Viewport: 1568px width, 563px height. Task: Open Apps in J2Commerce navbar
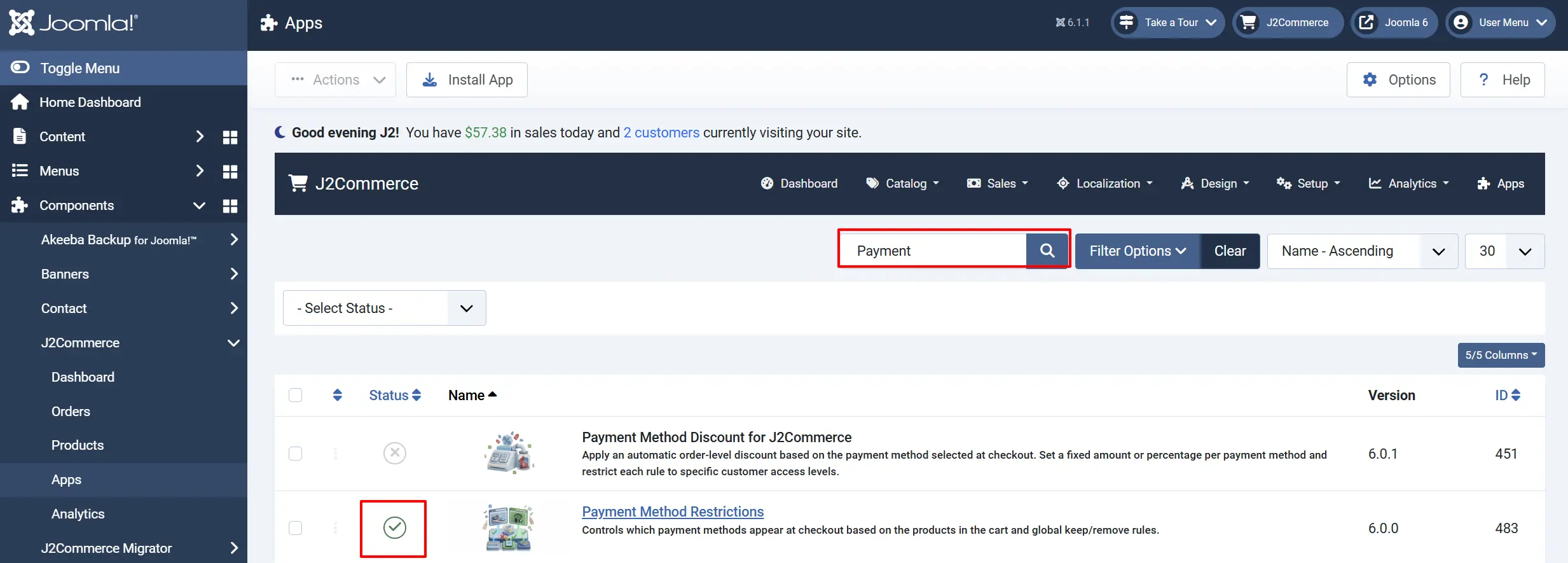tap(1501, 183)
